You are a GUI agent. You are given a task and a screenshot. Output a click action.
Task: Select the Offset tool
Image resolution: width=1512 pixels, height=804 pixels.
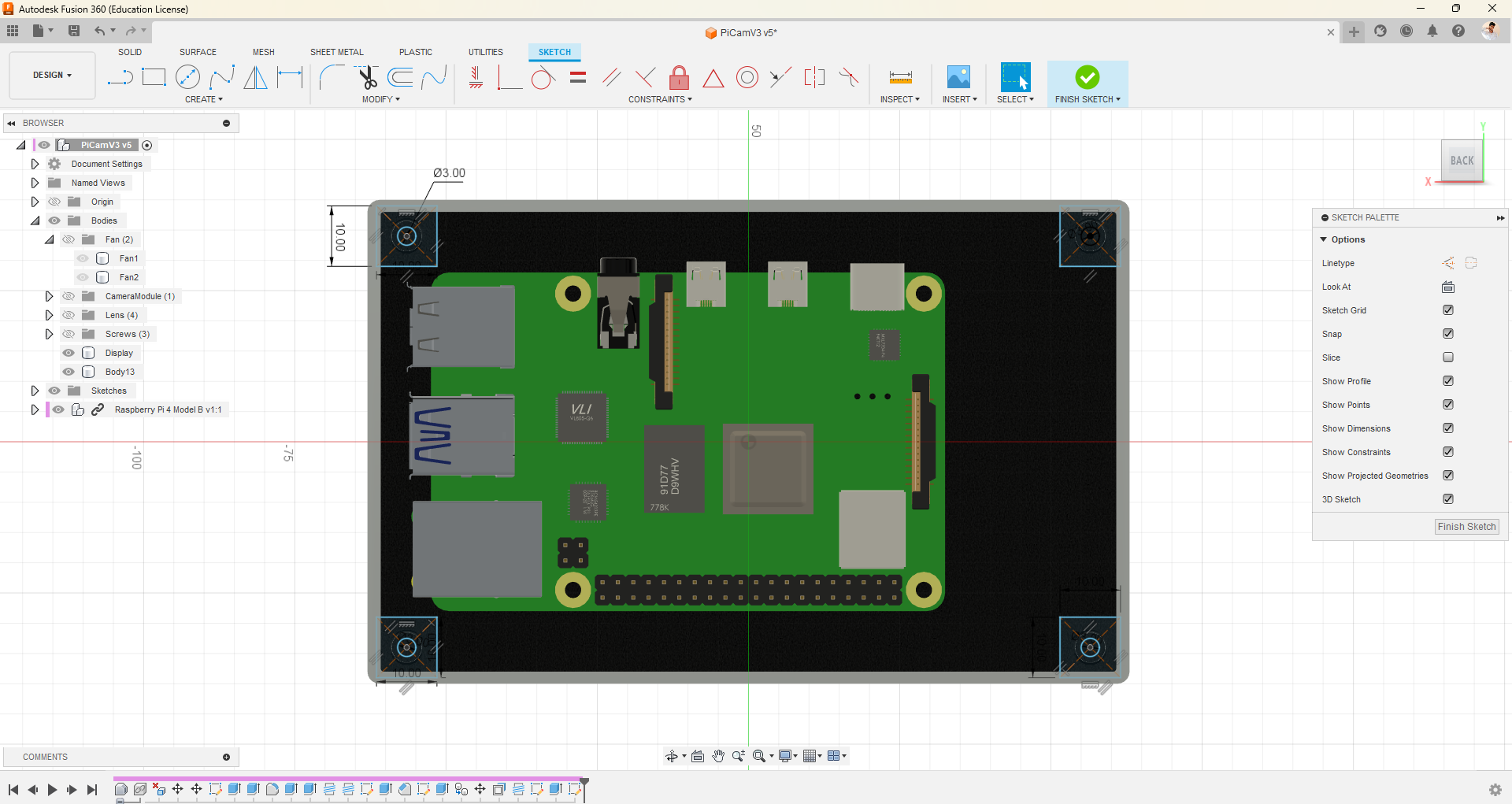pyautogui.click(x=400, y=77)
